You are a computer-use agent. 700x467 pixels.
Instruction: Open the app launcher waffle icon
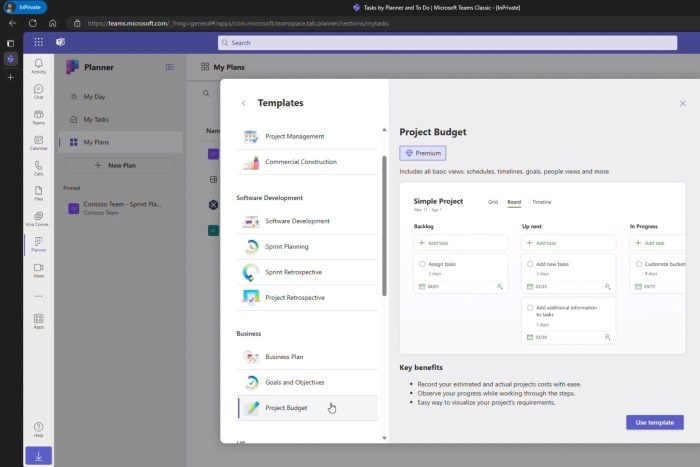38,42
